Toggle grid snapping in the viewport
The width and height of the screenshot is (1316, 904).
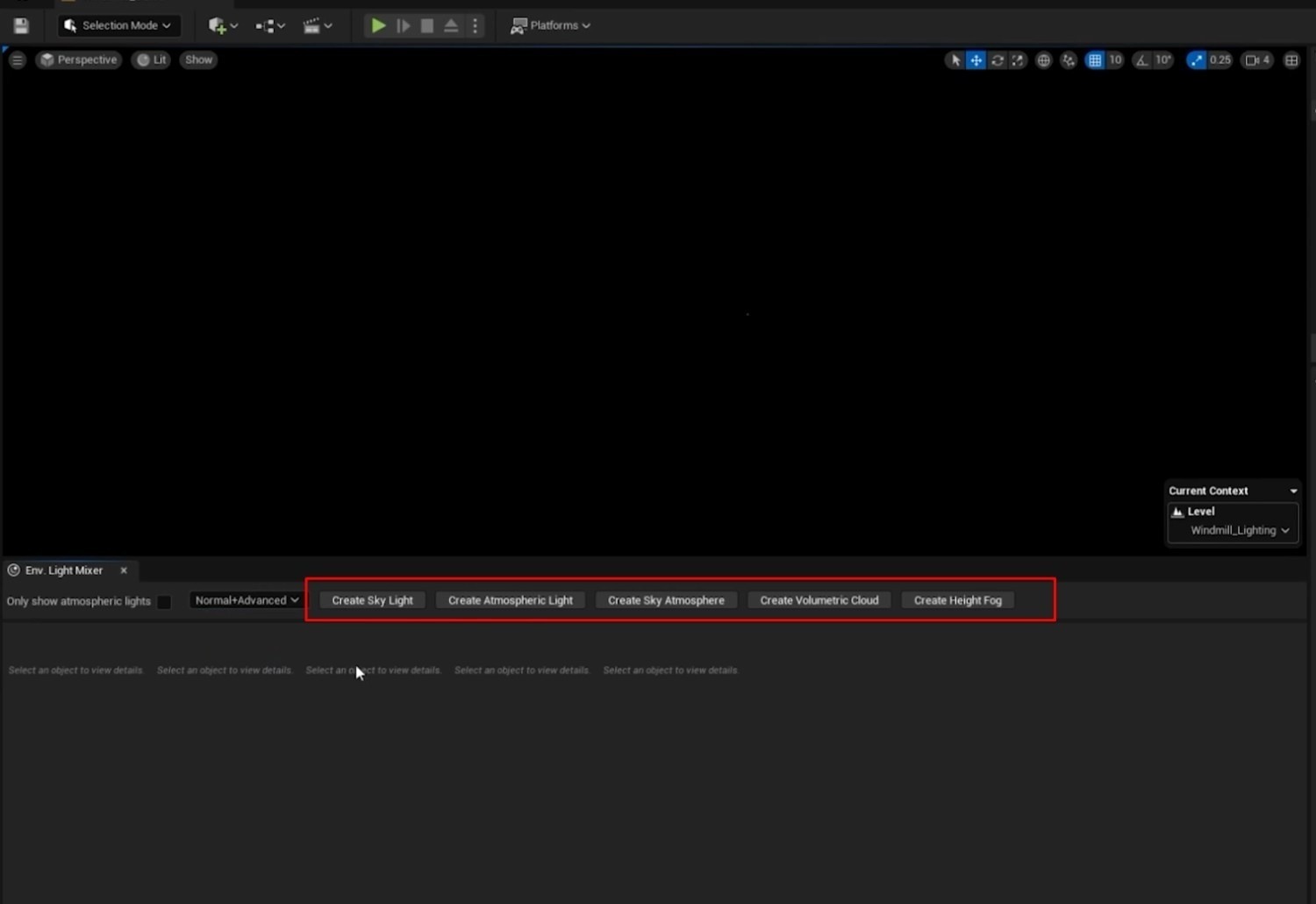pos(1094,60)
